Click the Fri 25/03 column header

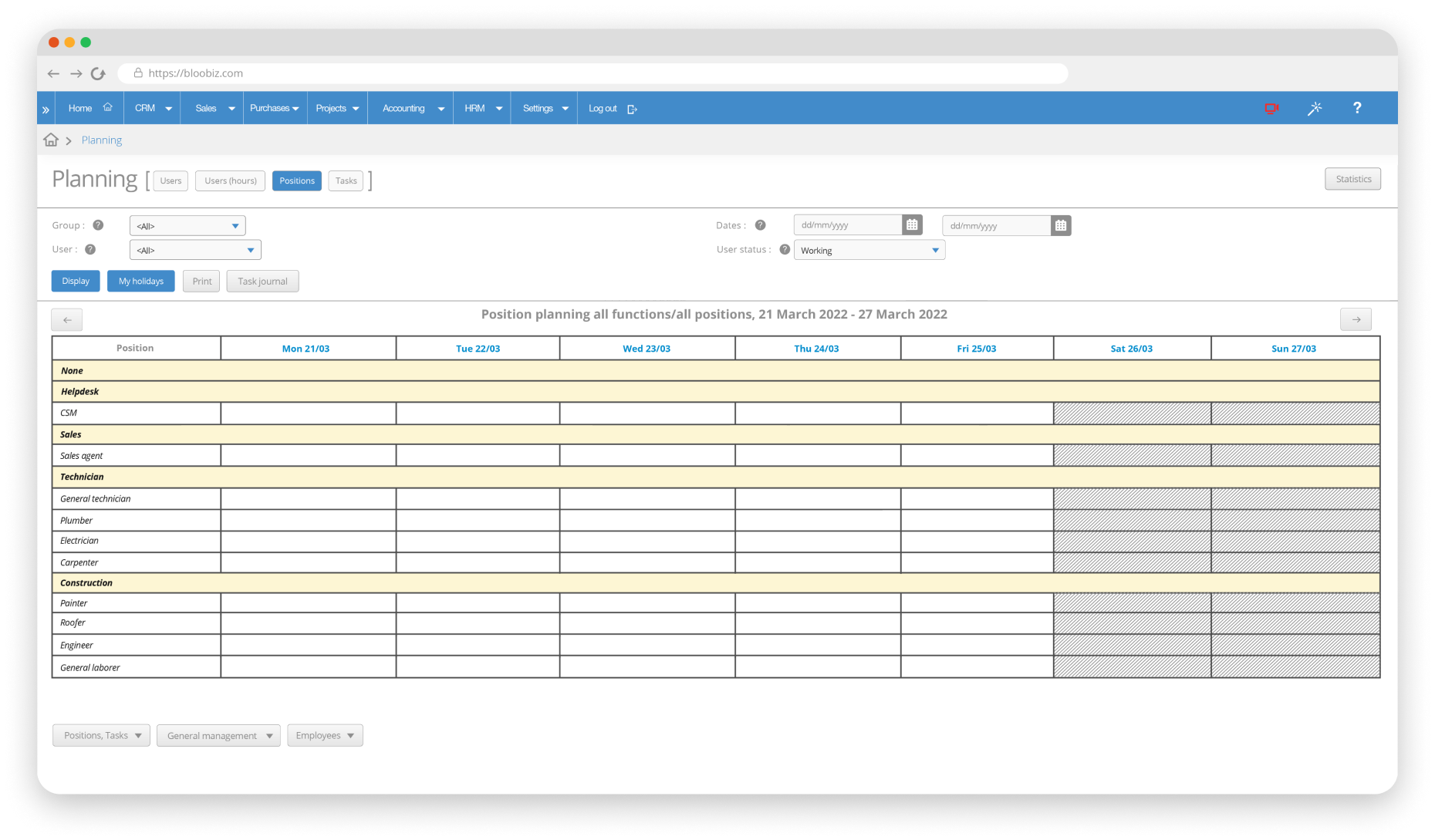[x=977, y=349]
